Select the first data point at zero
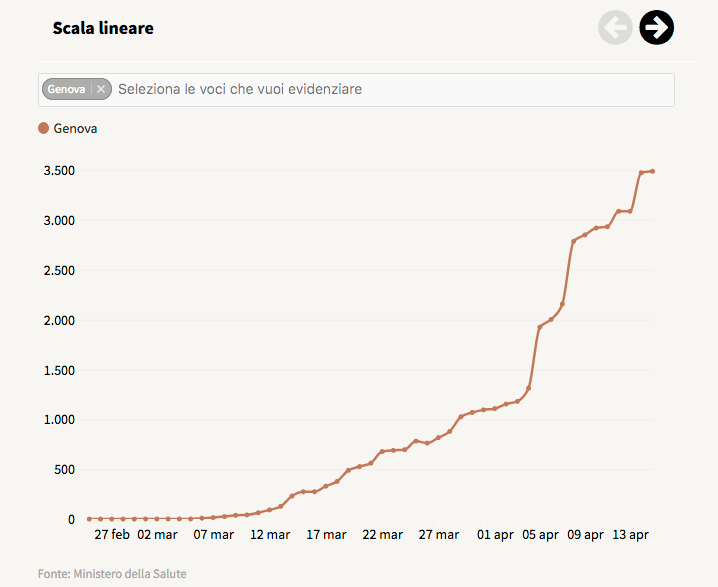This screenshot has height=587, width=718. [x=89, y=519]
